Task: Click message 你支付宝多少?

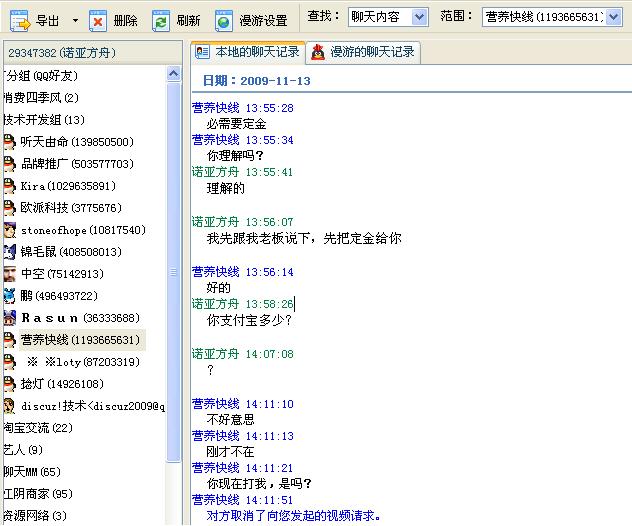Action: (x=249, y=320)
